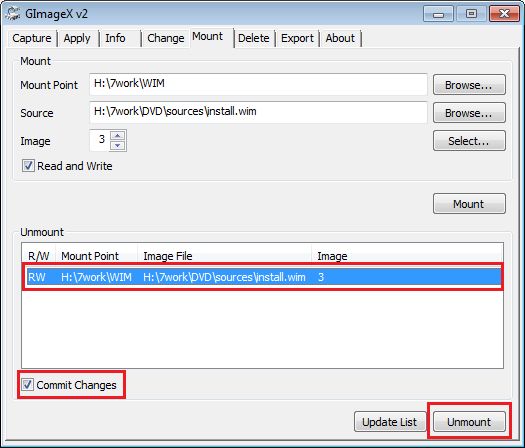Click the Mount Point path field
The image size is (525, 448).
258,84
